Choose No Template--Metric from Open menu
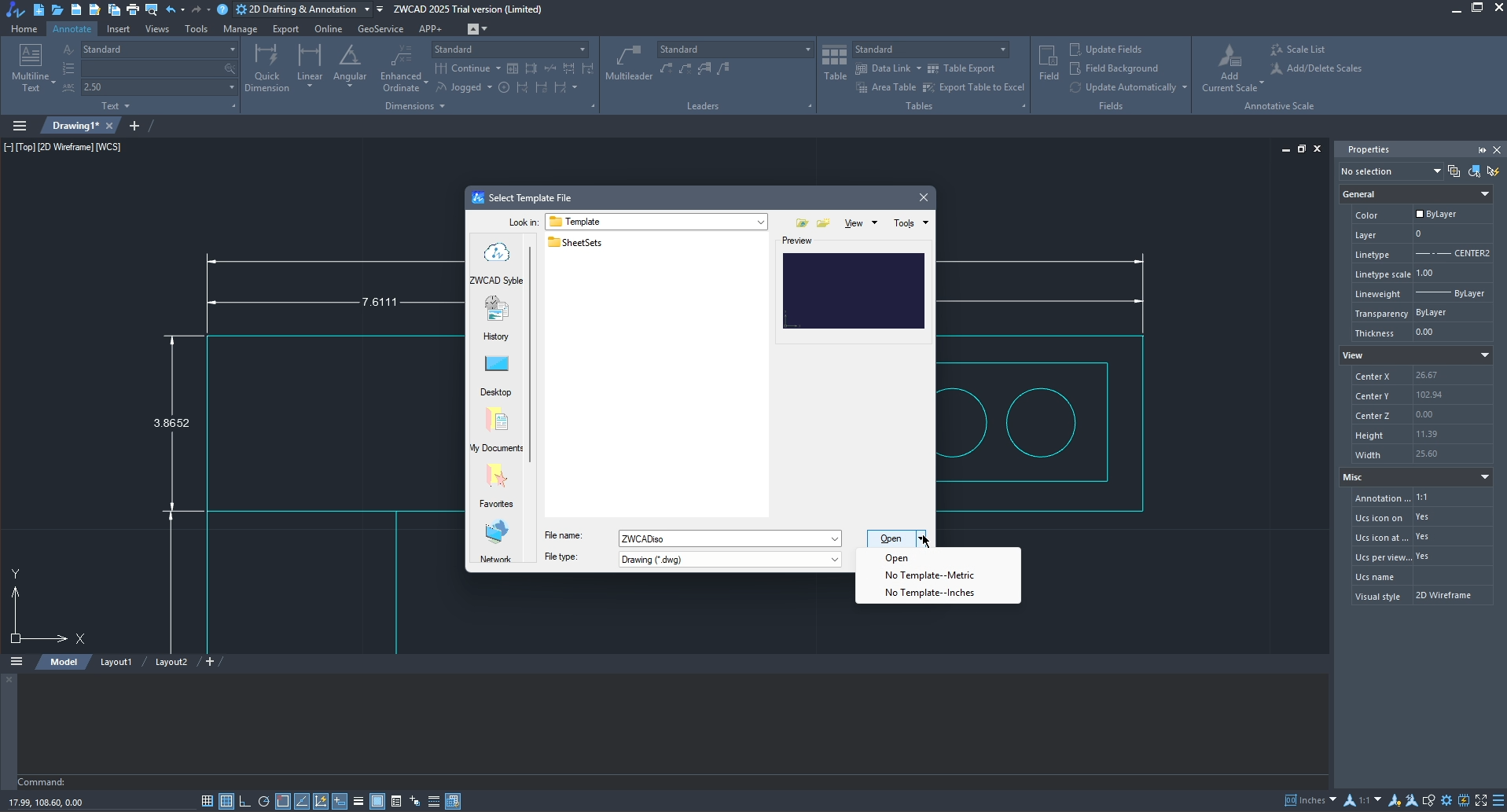1507x812 pixels. click(929, 575)
